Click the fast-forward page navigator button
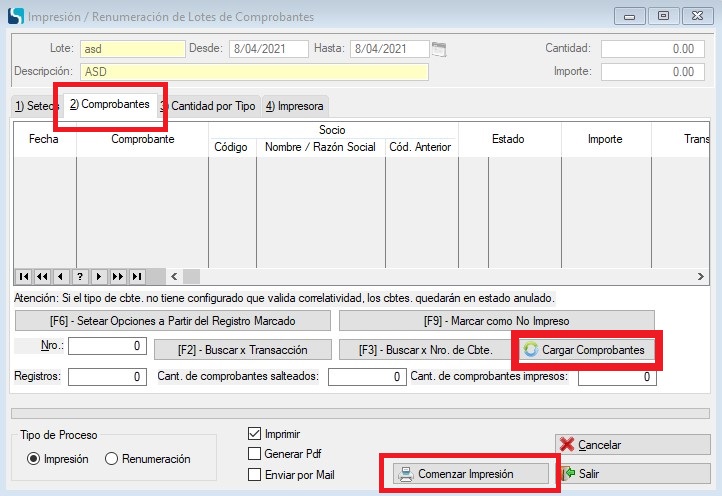 click(117, 276)
